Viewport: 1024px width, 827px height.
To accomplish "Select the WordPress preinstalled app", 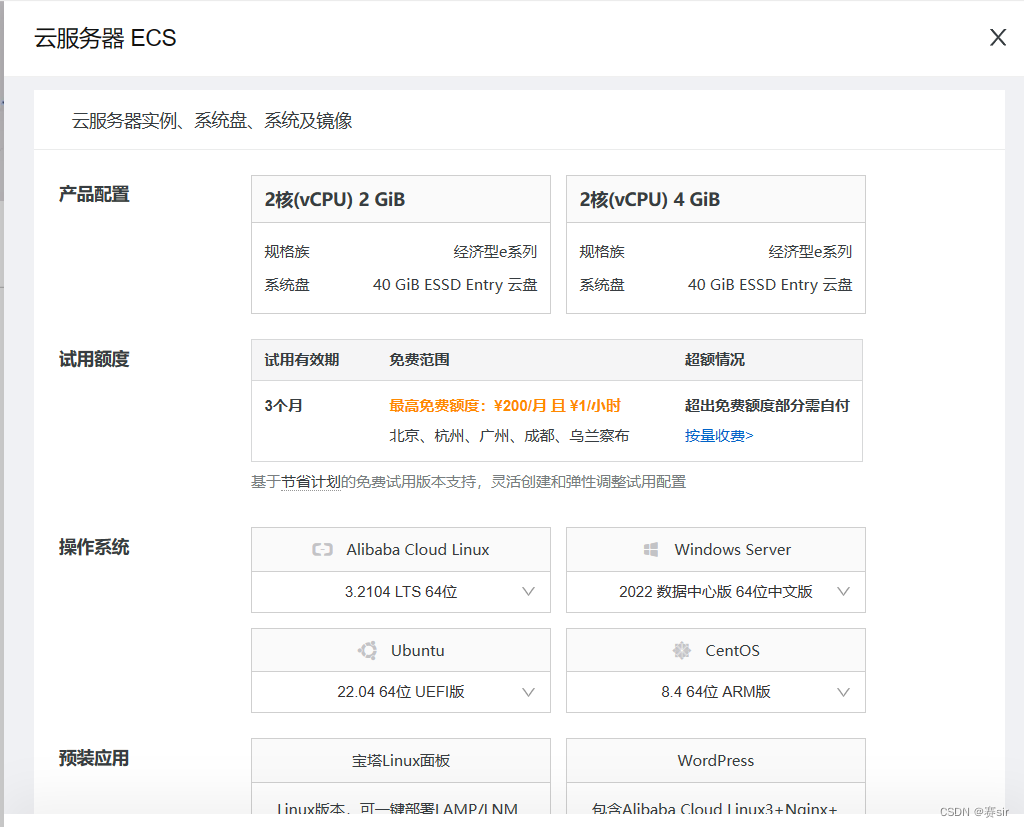I will pos(715,760).
